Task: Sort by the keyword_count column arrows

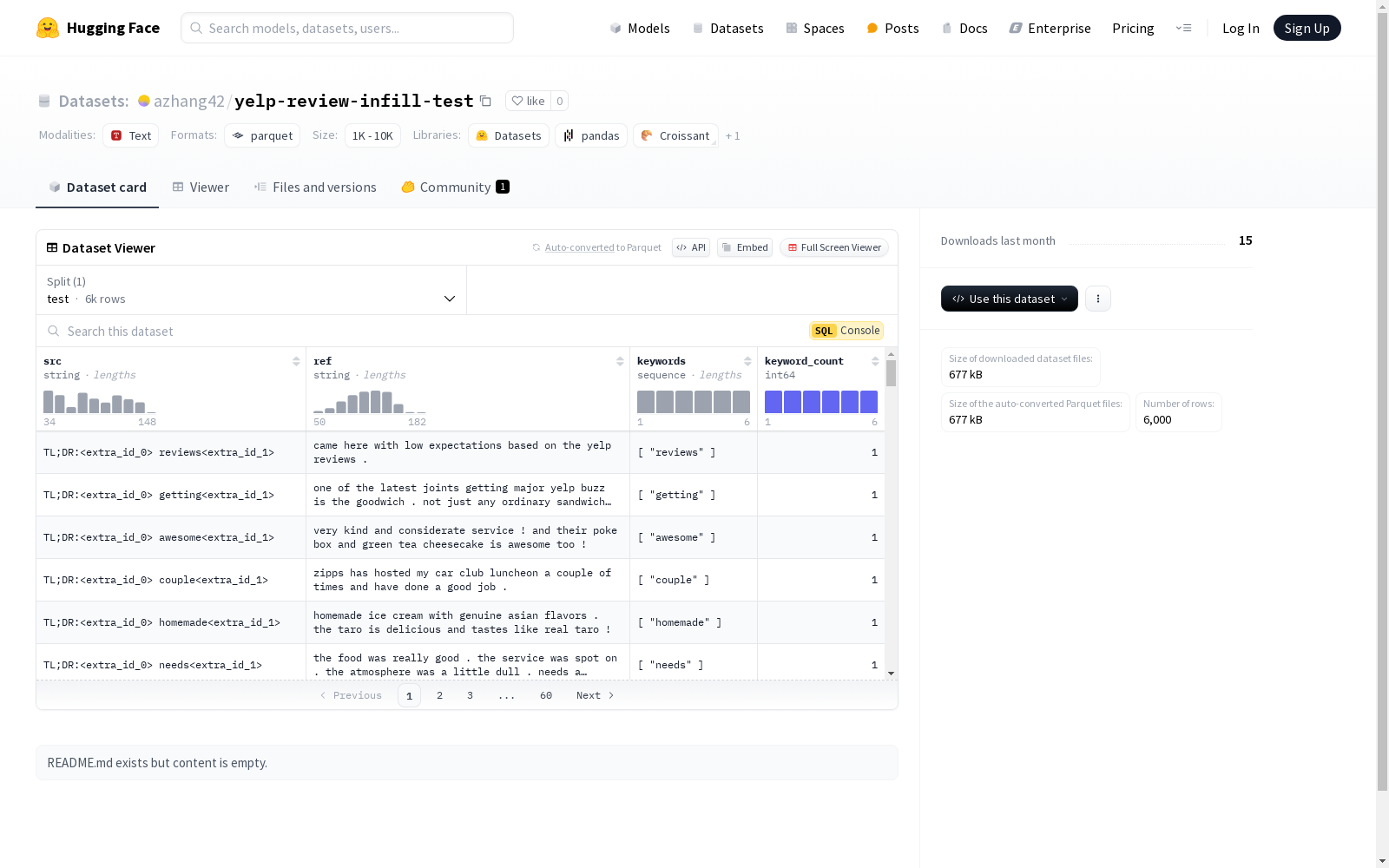Action: (x=875, y=361)
